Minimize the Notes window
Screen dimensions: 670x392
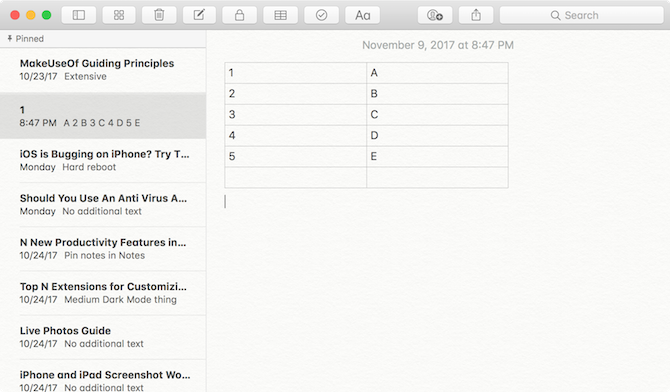(x=31, y=15)
